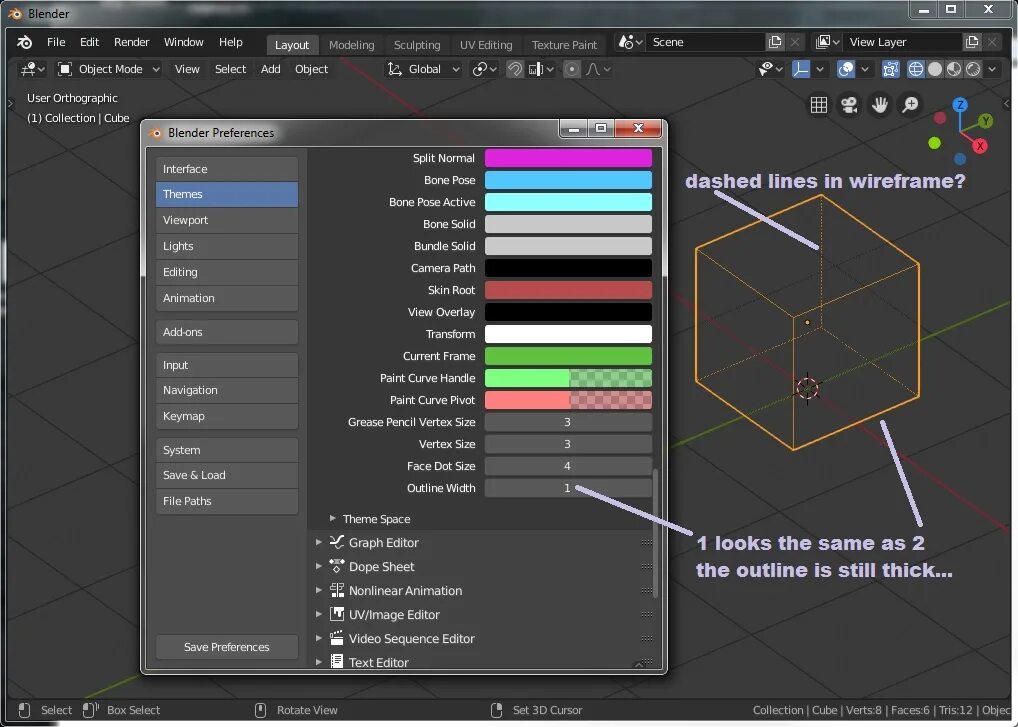Click the view layer browse icon
1018x727 pixels.
827,42
